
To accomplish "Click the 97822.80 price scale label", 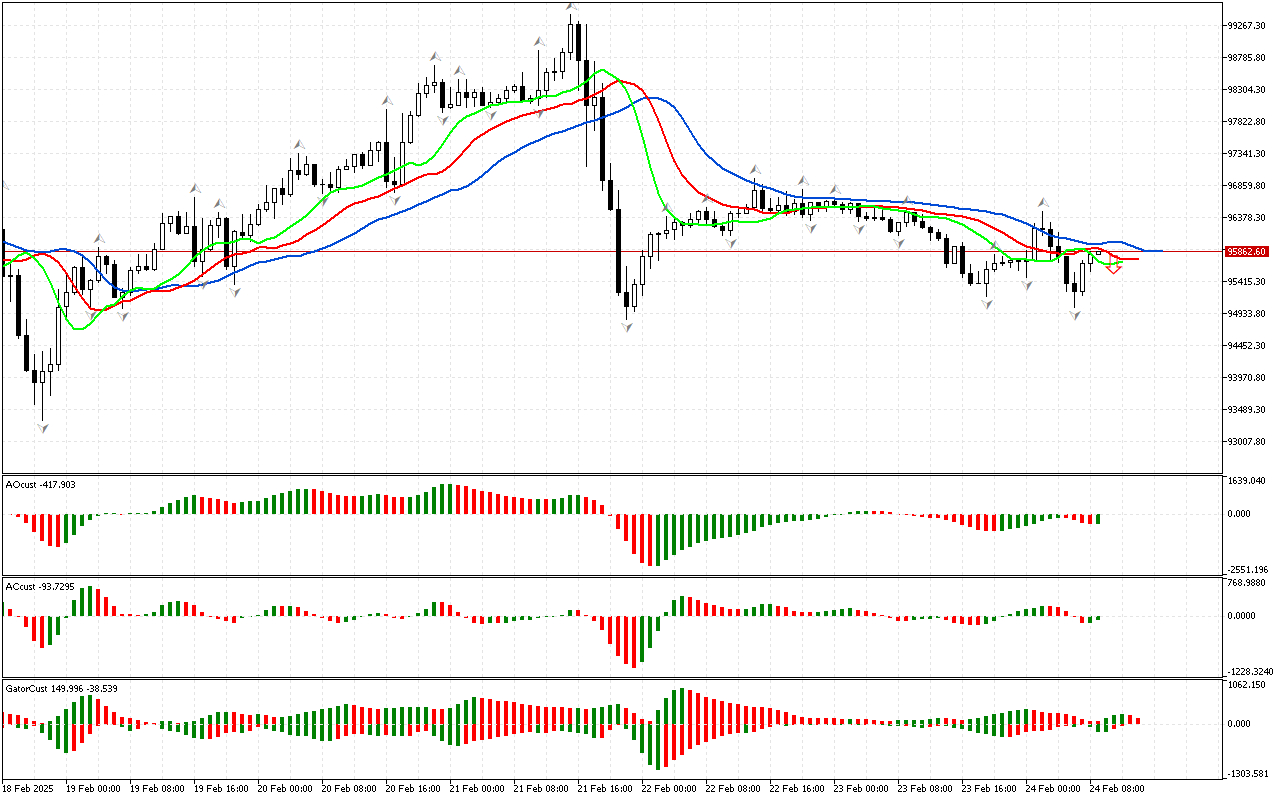I will (x=1248, y=122).
